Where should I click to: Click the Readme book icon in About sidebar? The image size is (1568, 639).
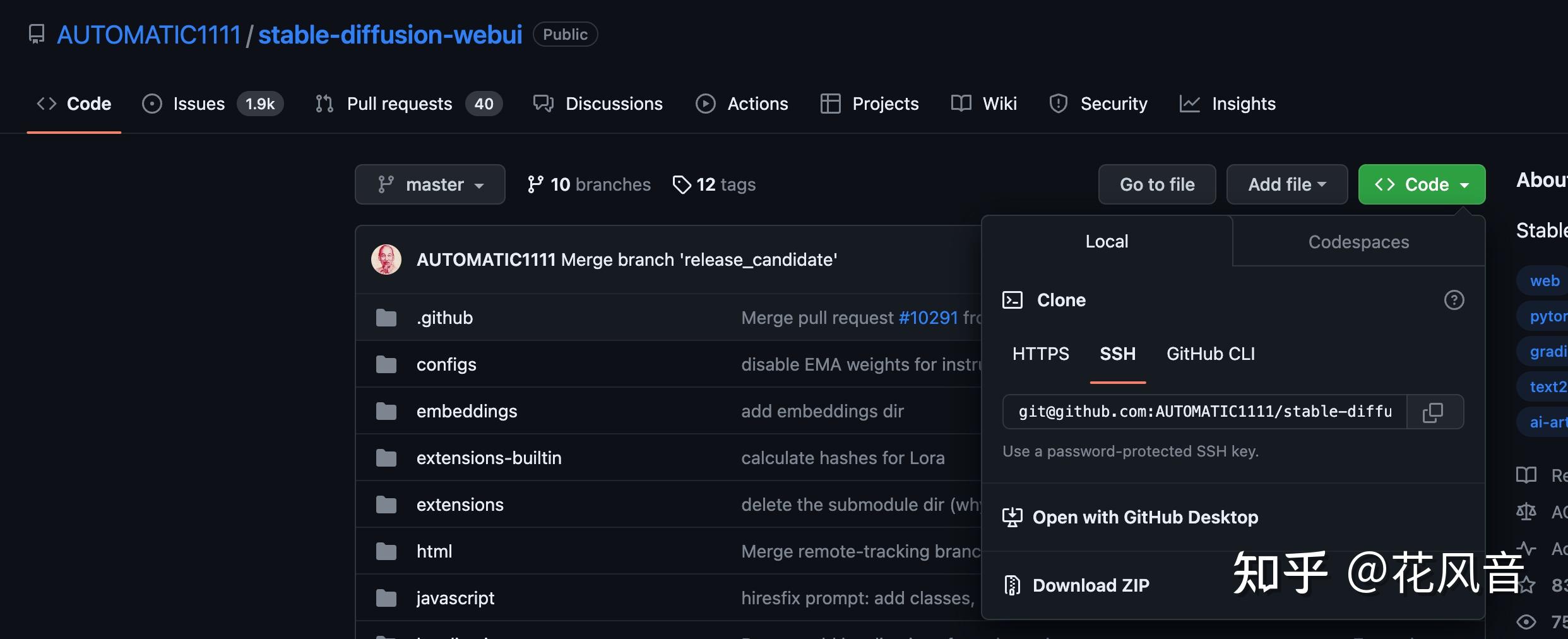[1526, 475]
